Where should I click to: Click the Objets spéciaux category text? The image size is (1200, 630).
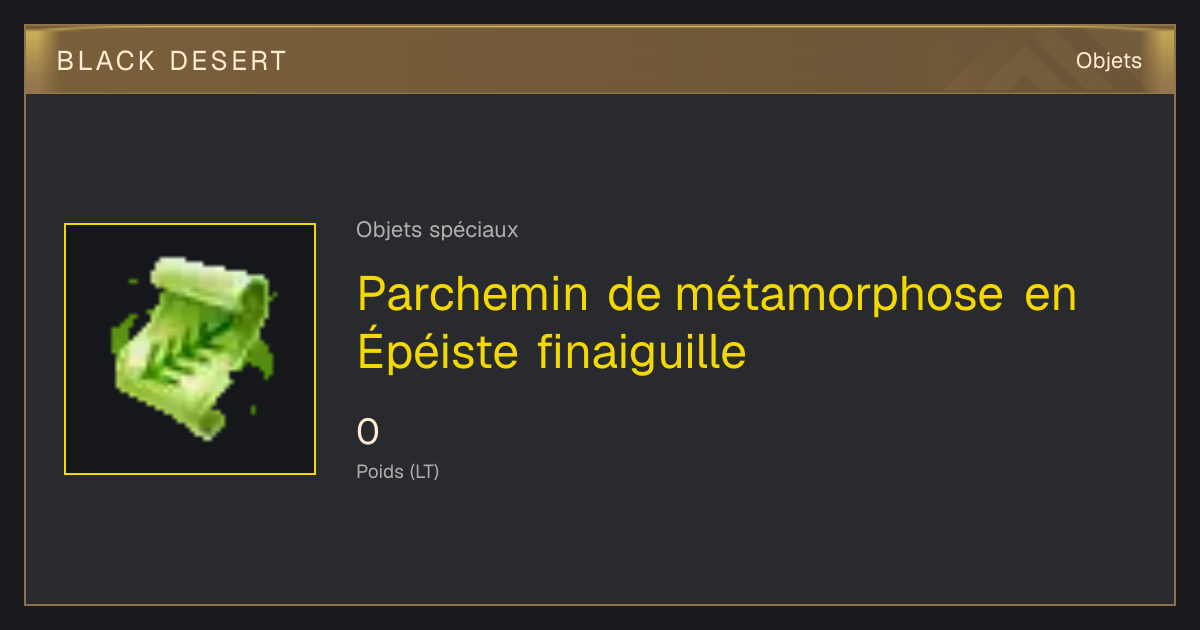[437, 230]
